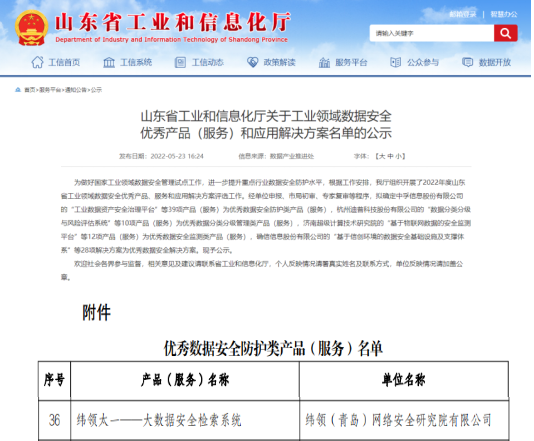Go to 服务平台 in the breadcrumb
The width and height of the screenshot is (534, 441).
point(50,90)
